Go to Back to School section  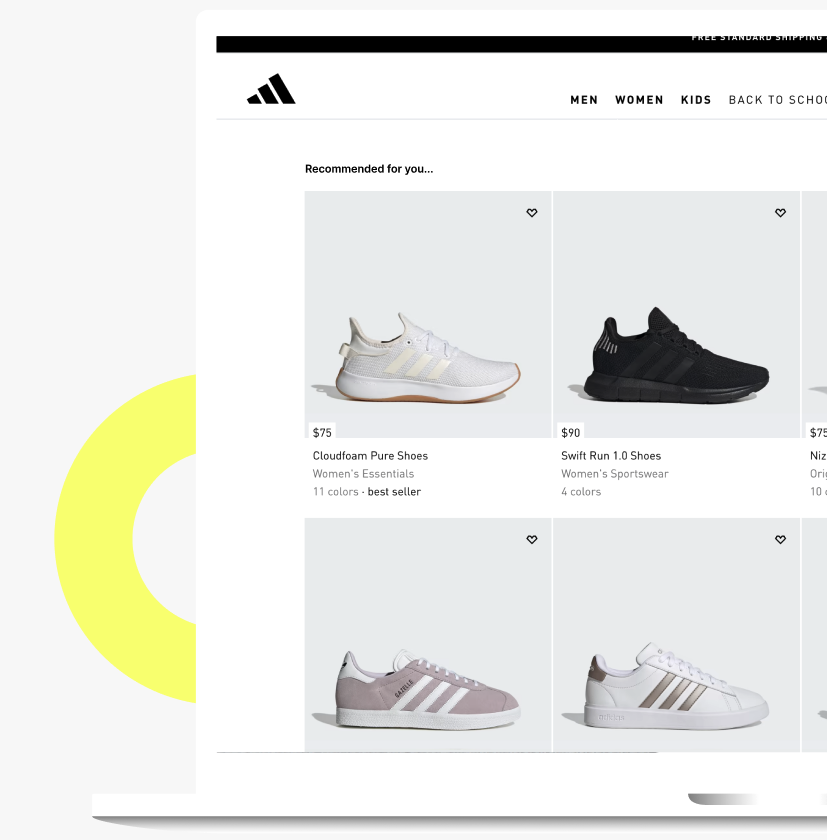[x=778, y=100]
